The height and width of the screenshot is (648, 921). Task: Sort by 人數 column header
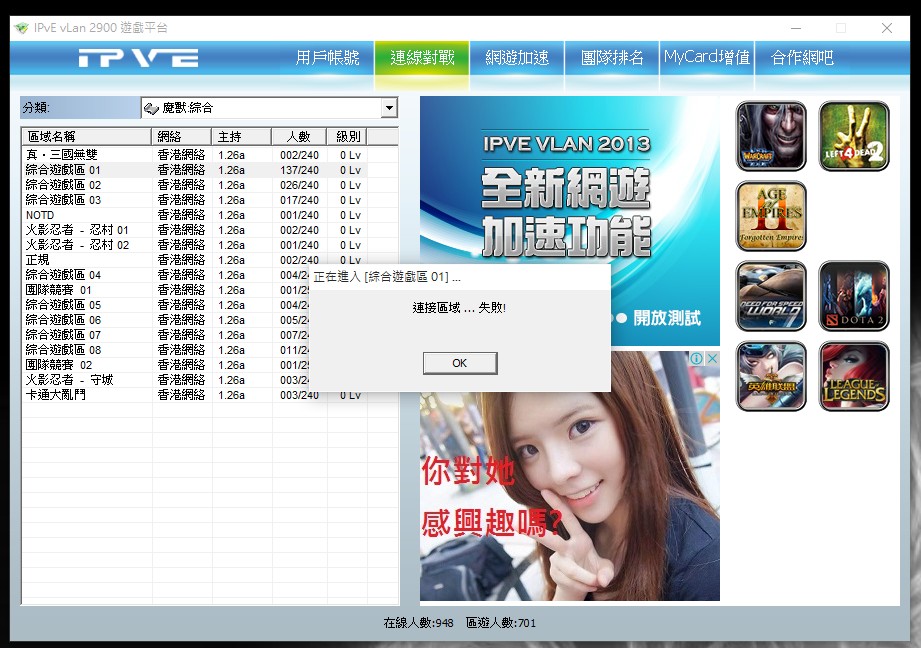point(298,136)
